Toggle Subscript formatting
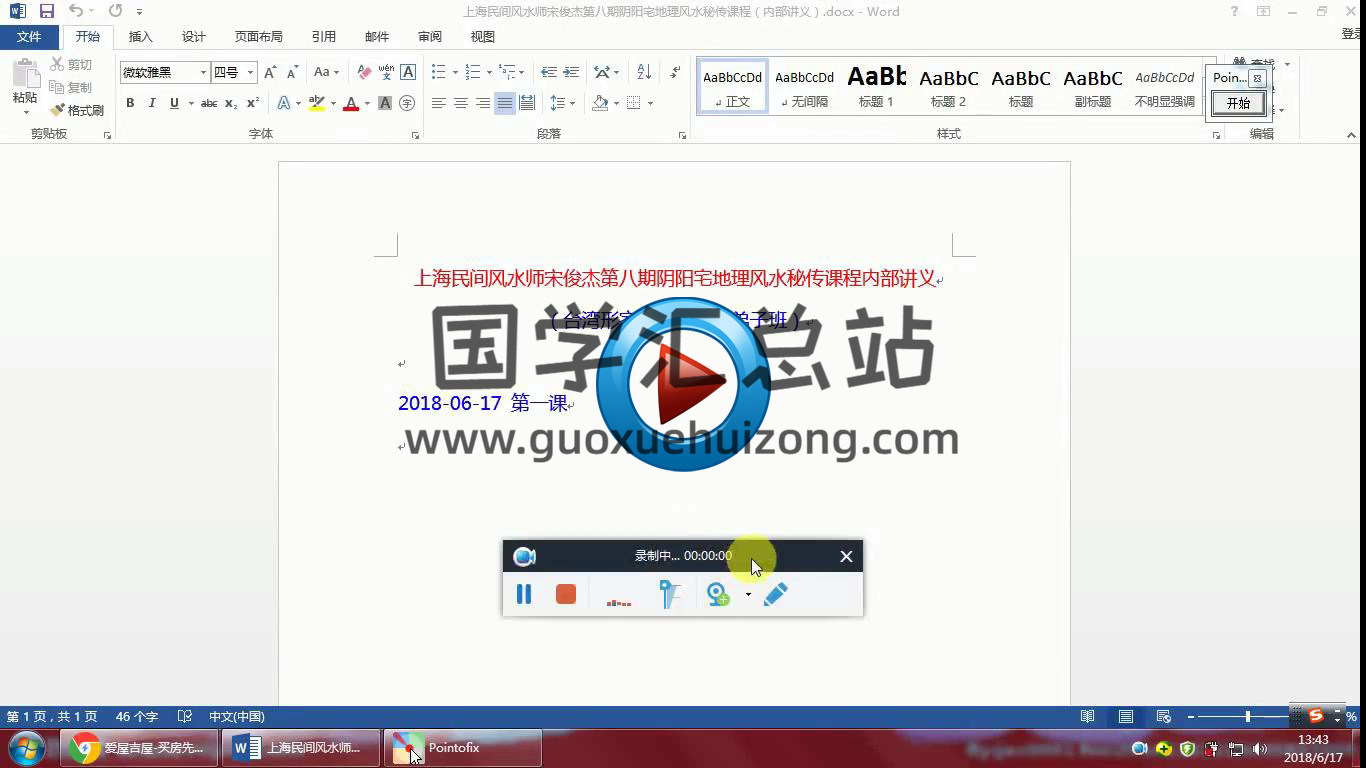1366x768 pixels. 231,103
